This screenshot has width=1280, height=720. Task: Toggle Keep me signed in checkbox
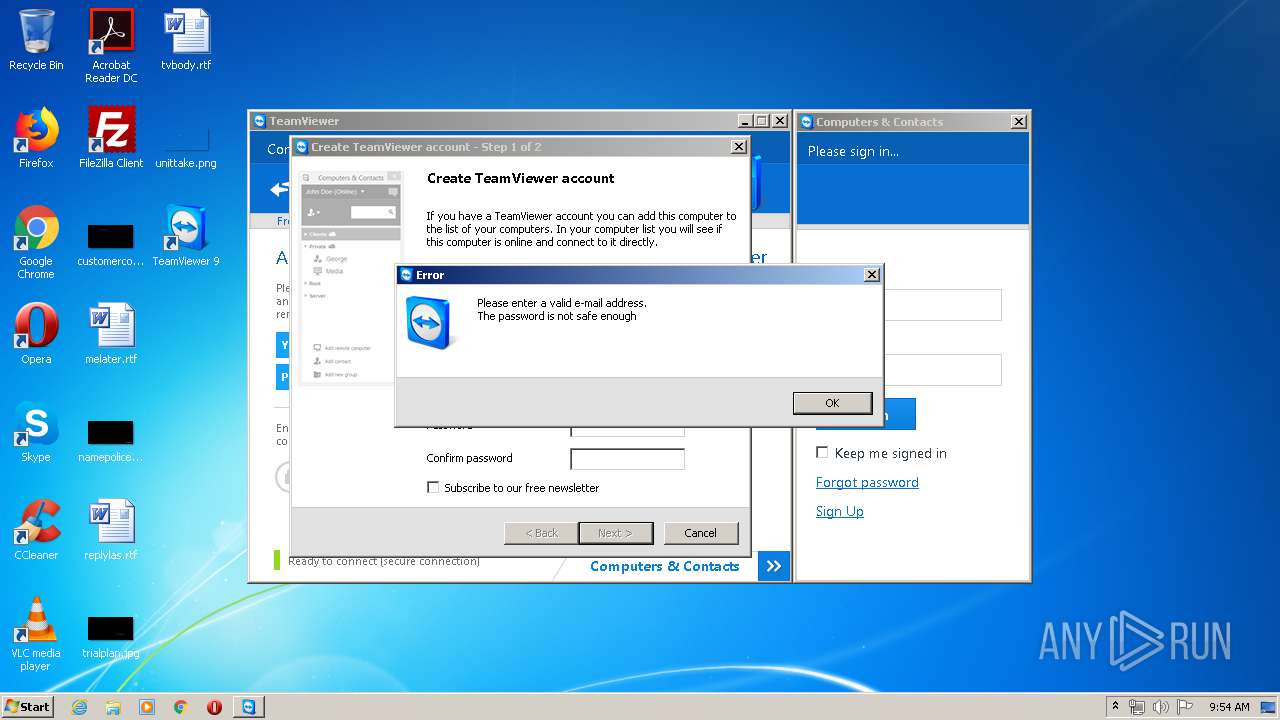pyautogui.click(x=822, y=453)
